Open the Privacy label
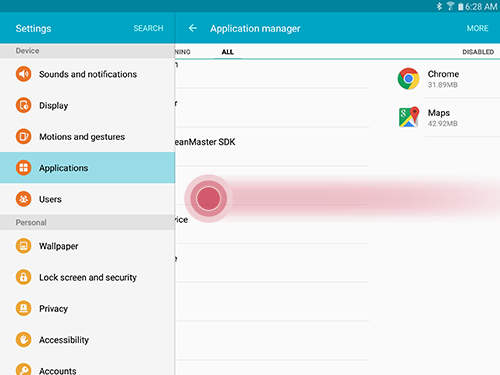The image size is (500, 375). [x=53, y=309]
